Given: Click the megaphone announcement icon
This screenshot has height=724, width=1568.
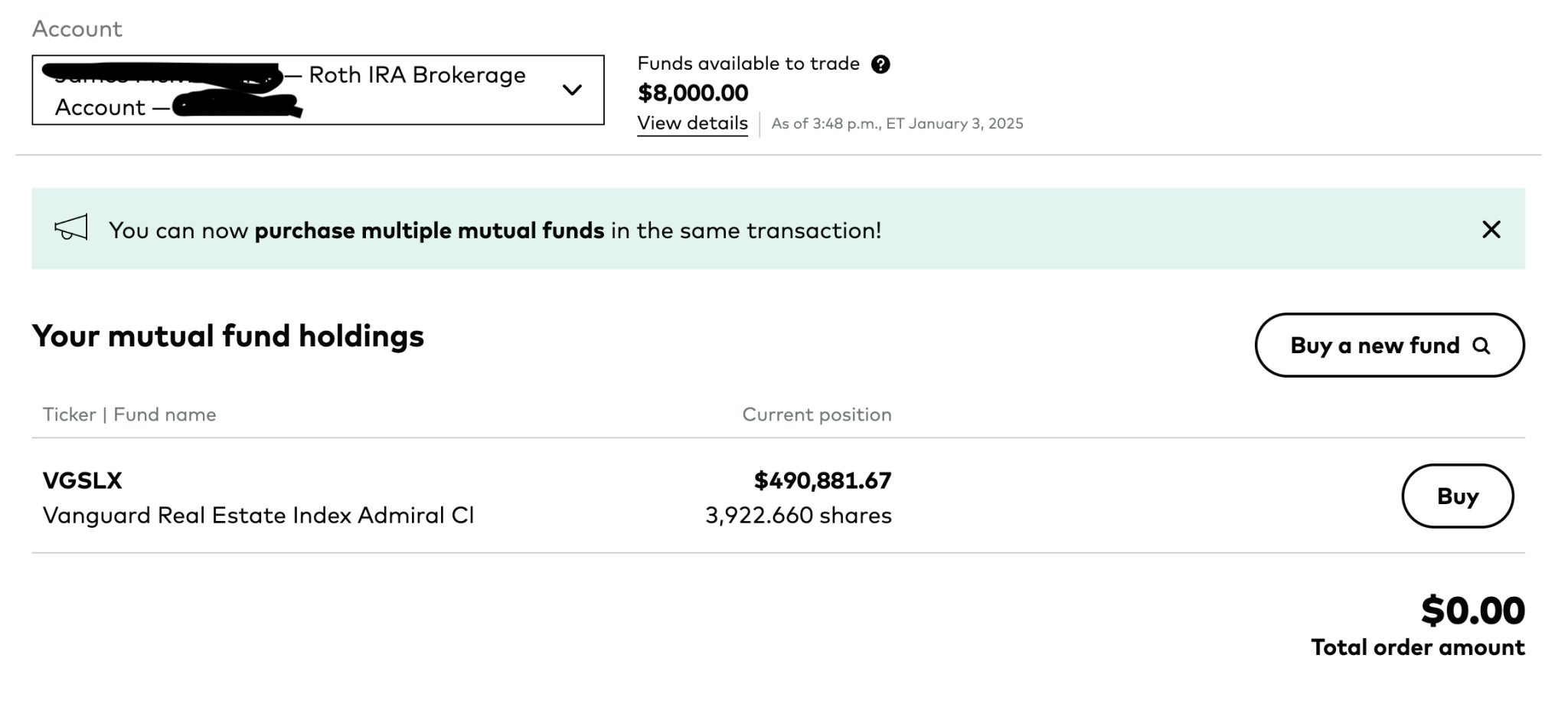Looking at the screenshot, I should [71, 228].
